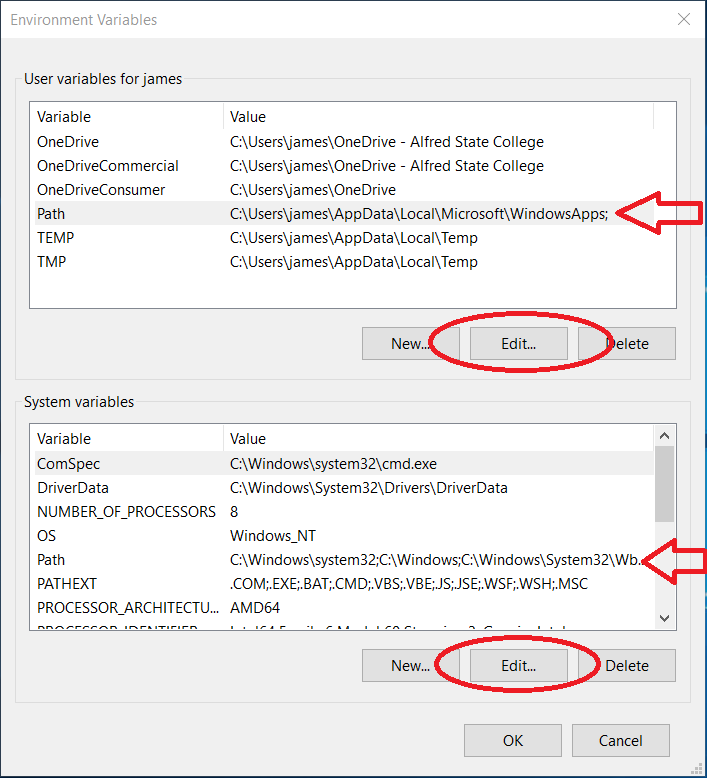Viewport: 707px width, 778px height.
Task: Select the OS system variable
Action: [344, 535]
